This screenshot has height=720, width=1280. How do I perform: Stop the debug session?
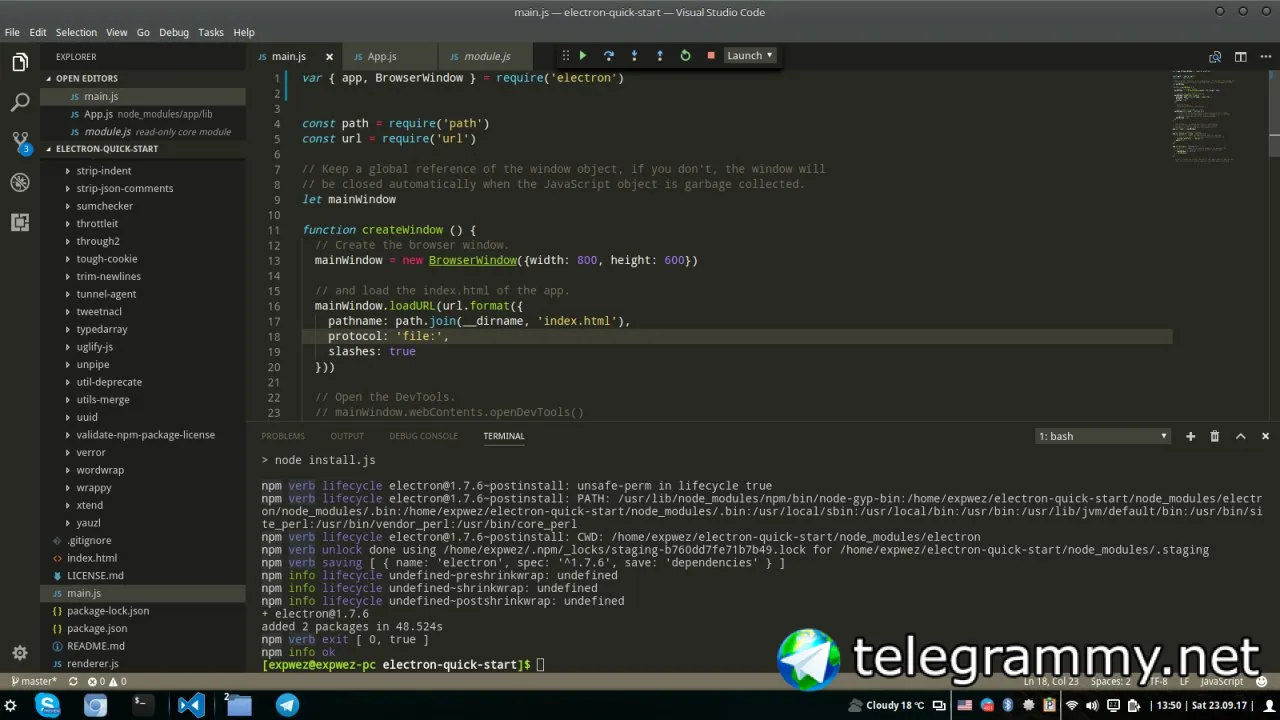click(711, 56)
